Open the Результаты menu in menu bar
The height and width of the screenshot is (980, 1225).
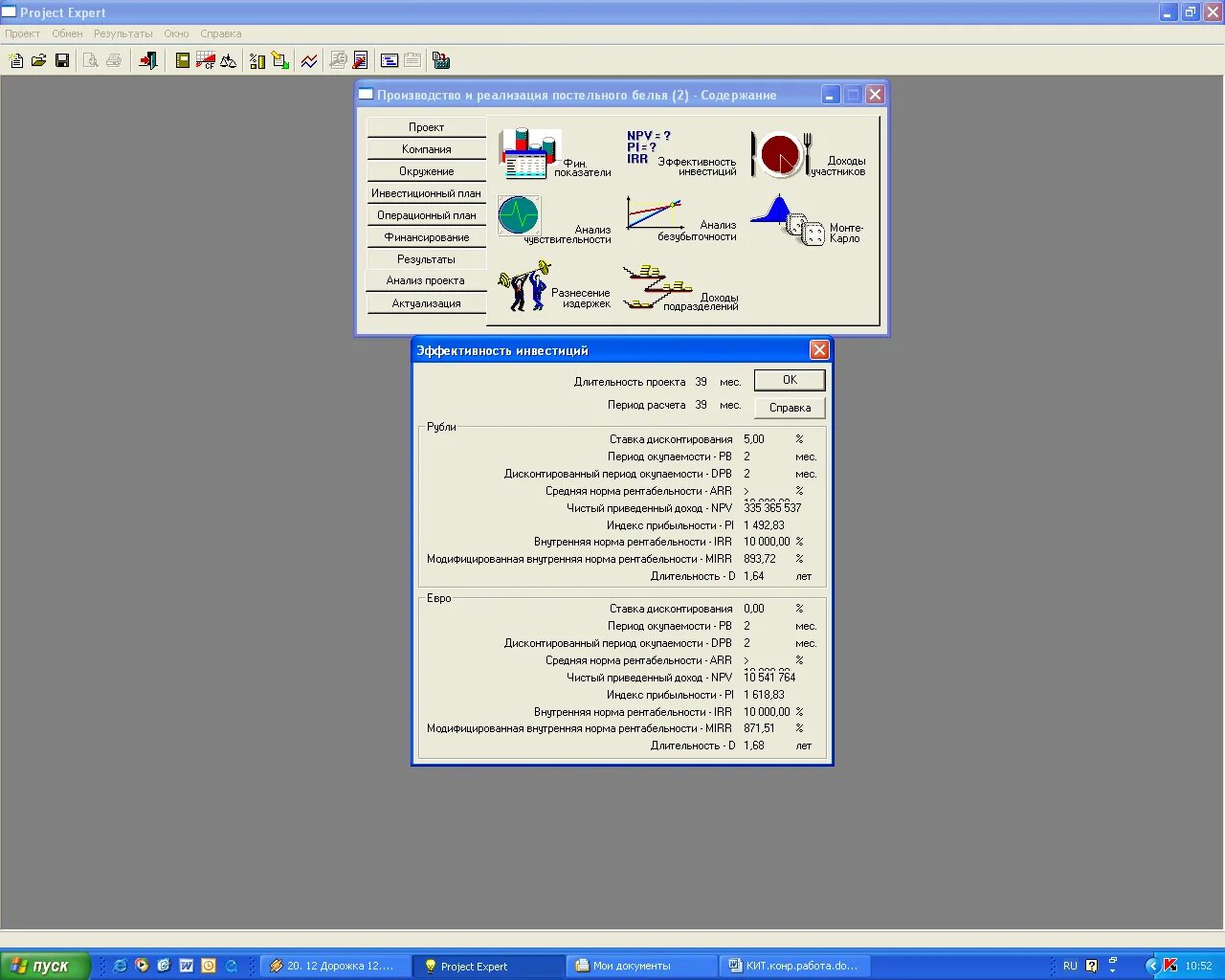(123, 33)
